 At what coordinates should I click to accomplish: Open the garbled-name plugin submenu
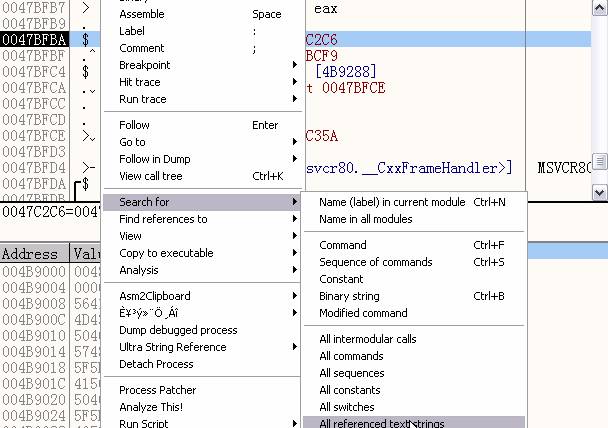click(x=202, y=313)
